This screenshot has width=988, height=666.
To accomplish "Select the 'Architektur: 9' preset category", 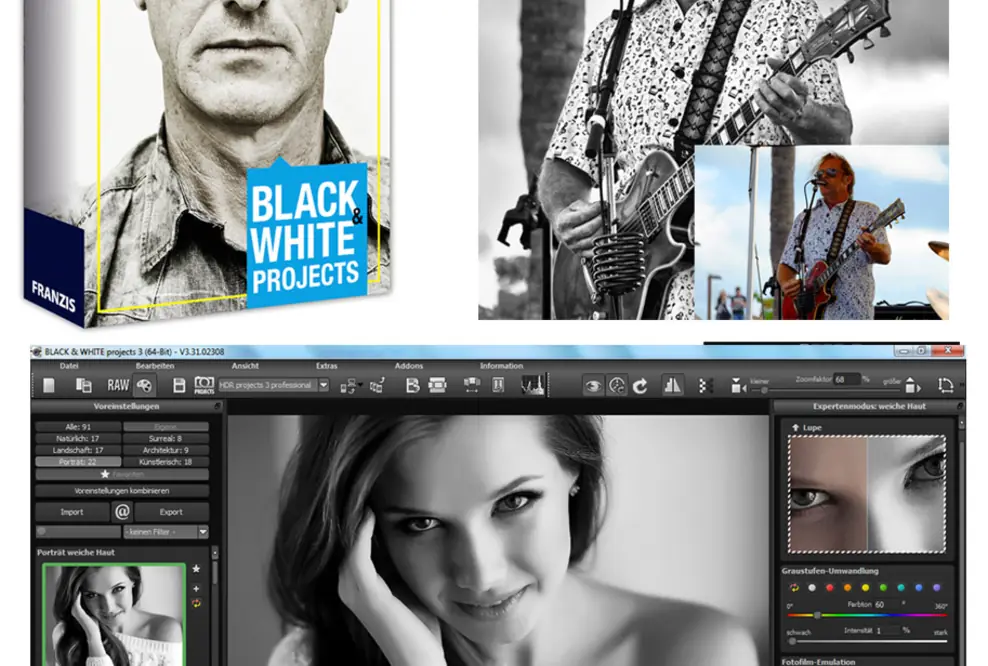I will point(166,451).
